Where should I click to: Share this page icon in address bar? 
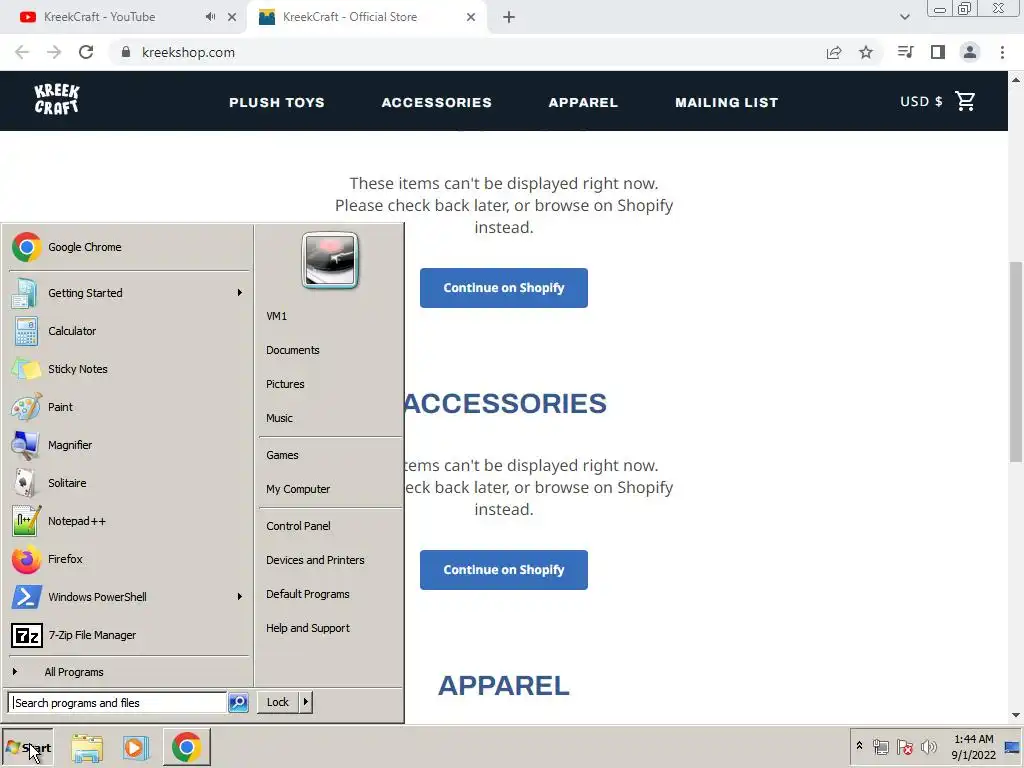click(x=834, y=52)
